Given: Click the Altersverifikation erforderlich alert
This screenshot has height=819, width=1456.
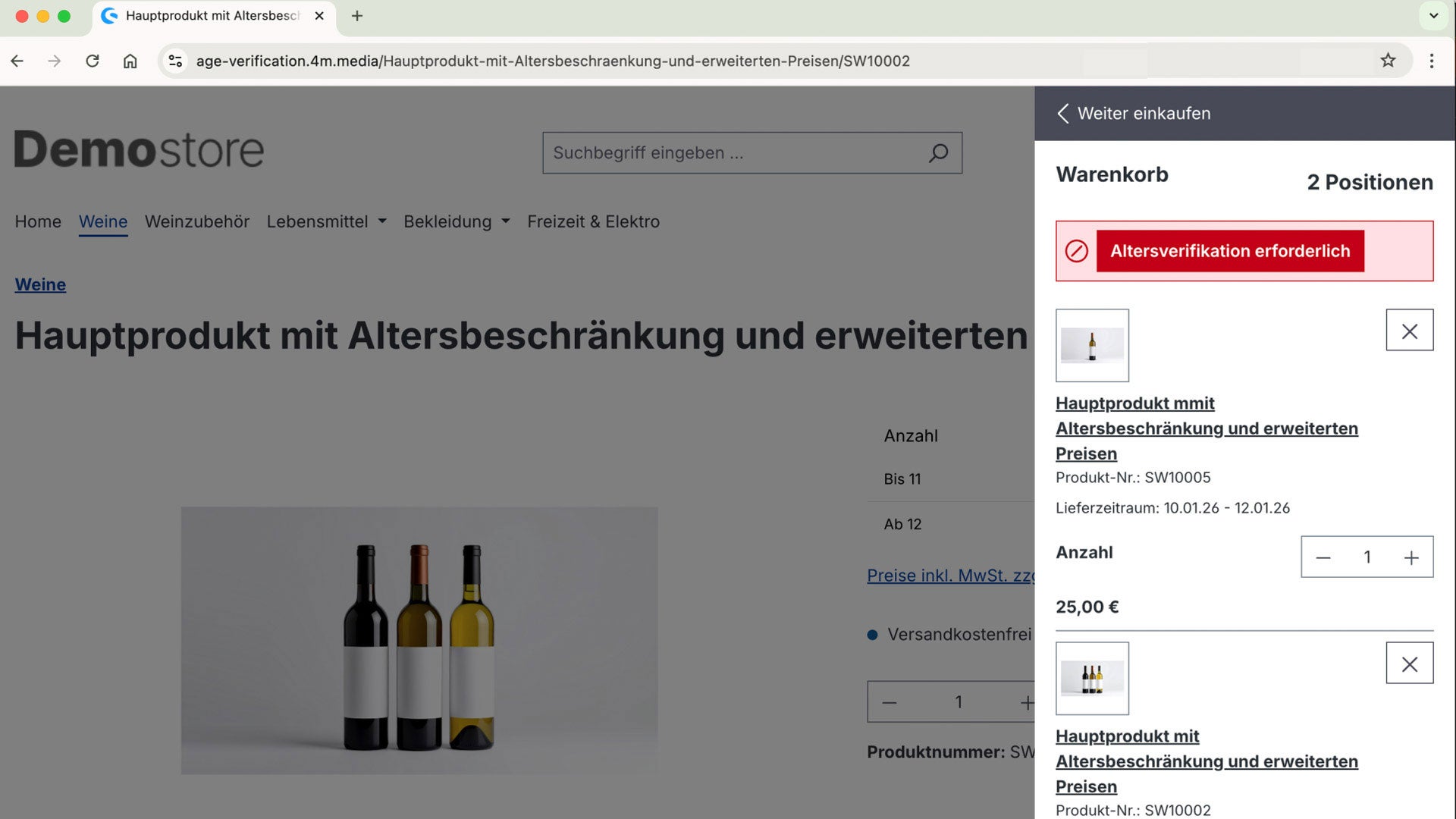Looking at the screenshot, I should pyautogui.click(x=1244, y=251).
